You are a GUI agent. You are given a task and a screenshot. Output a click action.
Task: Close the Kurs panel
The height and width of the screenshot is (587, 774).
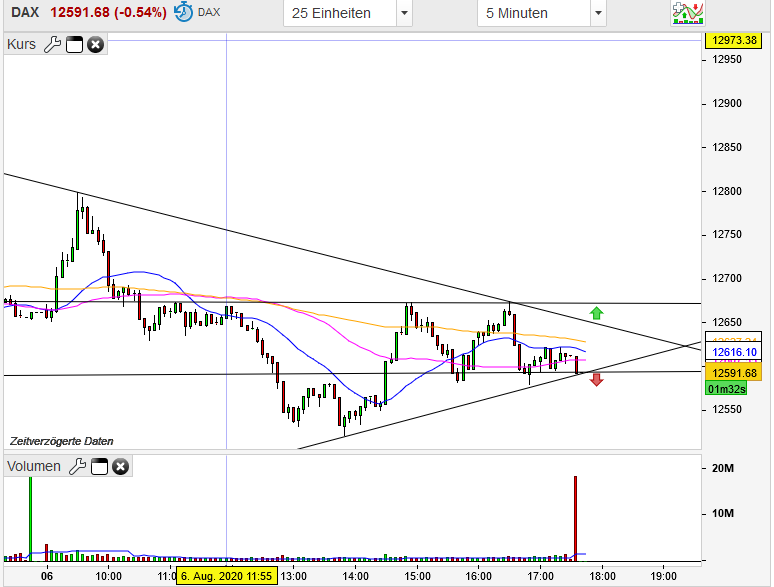coord(96,44)
